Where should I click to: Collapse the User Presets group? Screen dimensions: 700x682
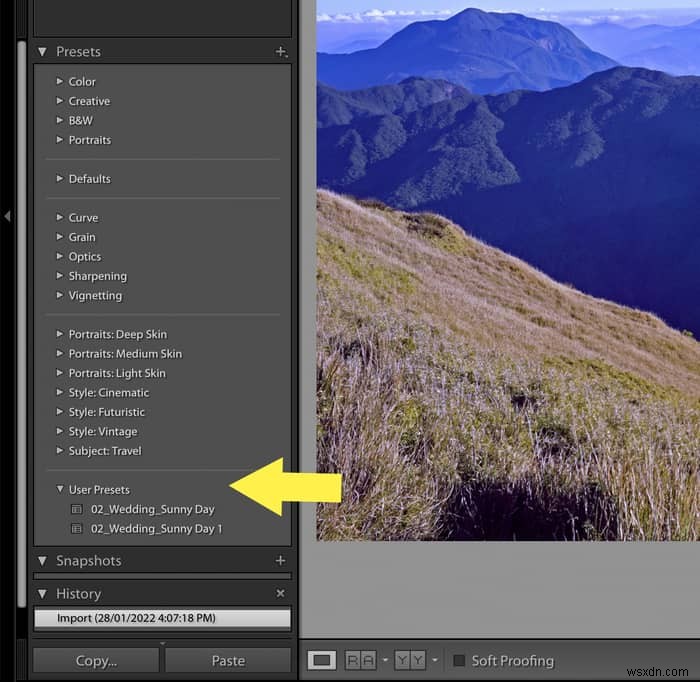(x=60, y=489)
